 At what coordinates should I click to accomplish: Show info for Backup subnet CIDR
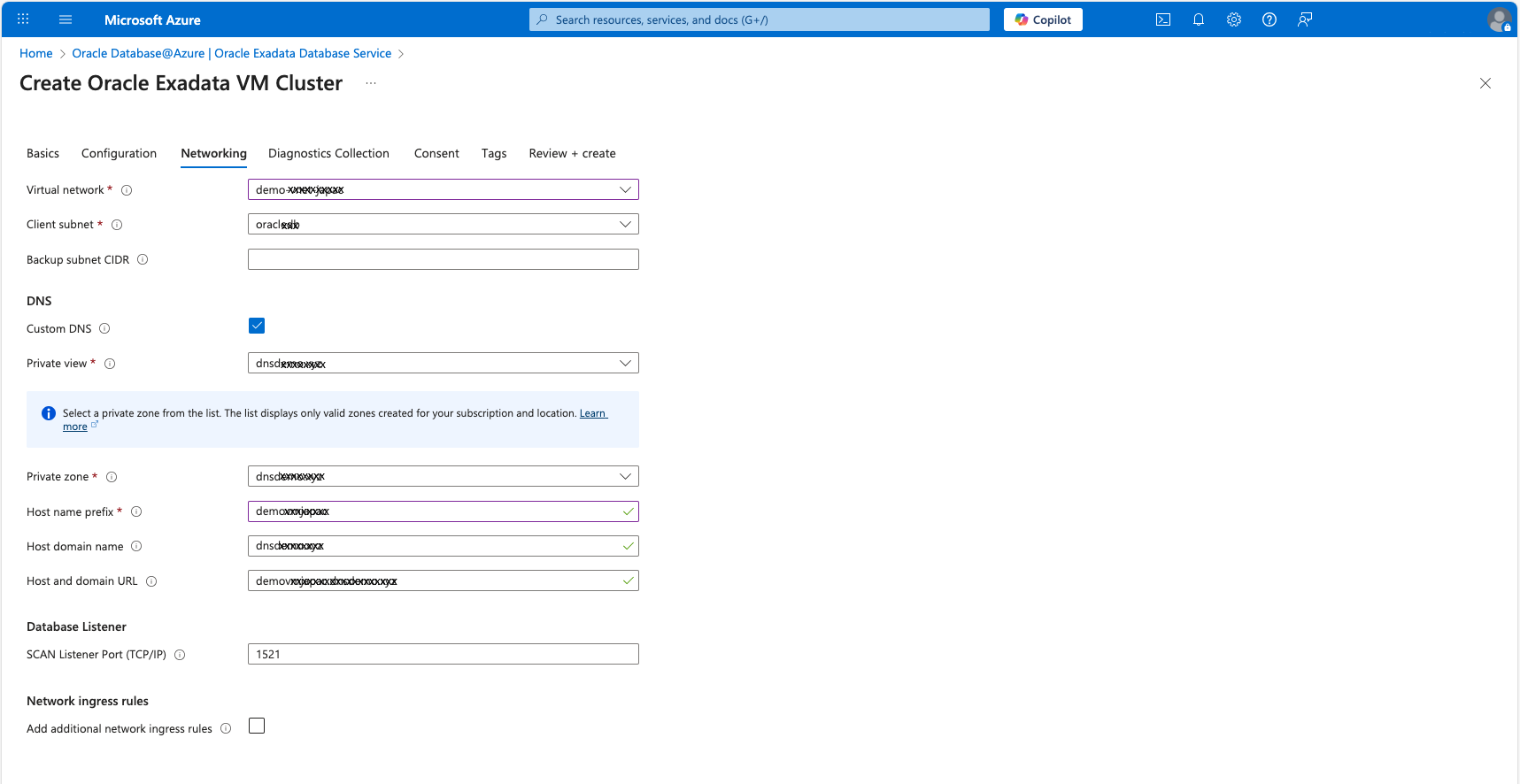(x=143, y=259)
